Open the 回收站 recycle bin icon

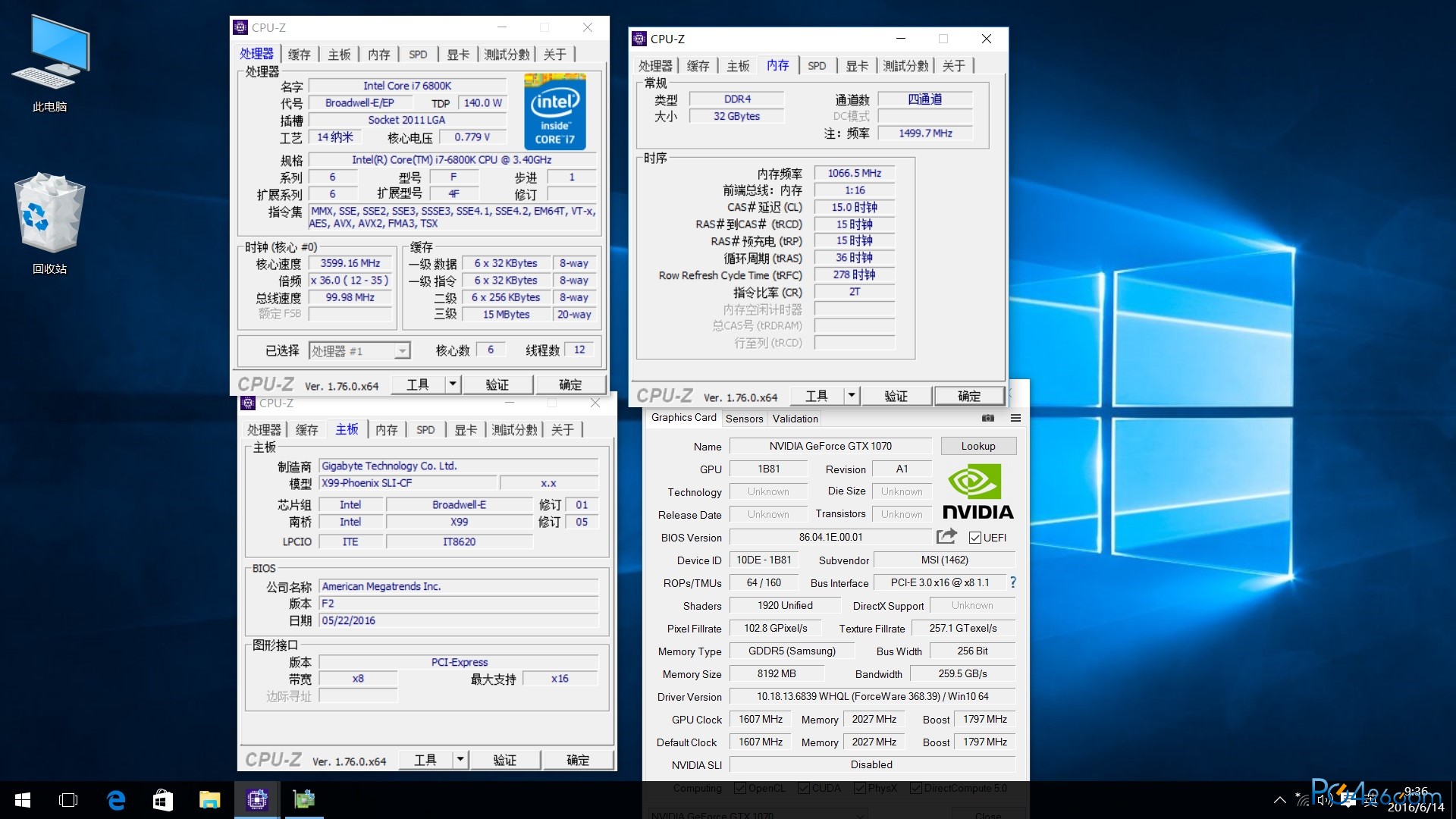pyautogui.click(x=50, y=224)
